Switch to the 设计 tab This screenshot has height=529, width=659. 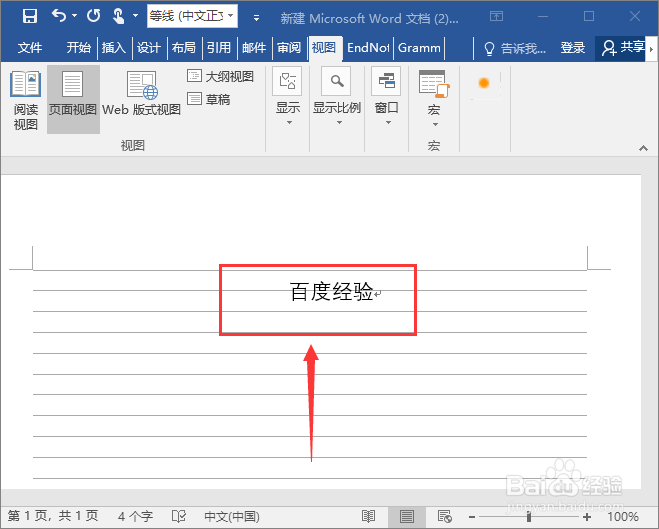[149, 47]
